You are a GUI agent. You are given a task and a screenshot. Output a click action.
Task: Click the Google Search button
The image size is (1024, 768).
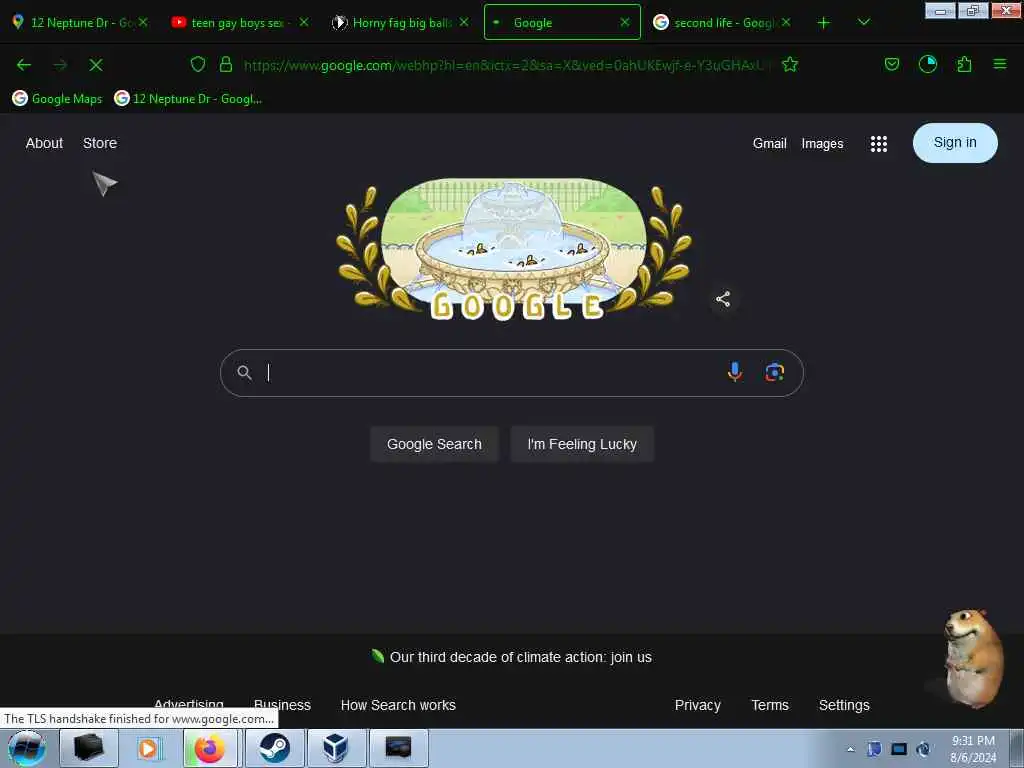(x=434, y=444)
